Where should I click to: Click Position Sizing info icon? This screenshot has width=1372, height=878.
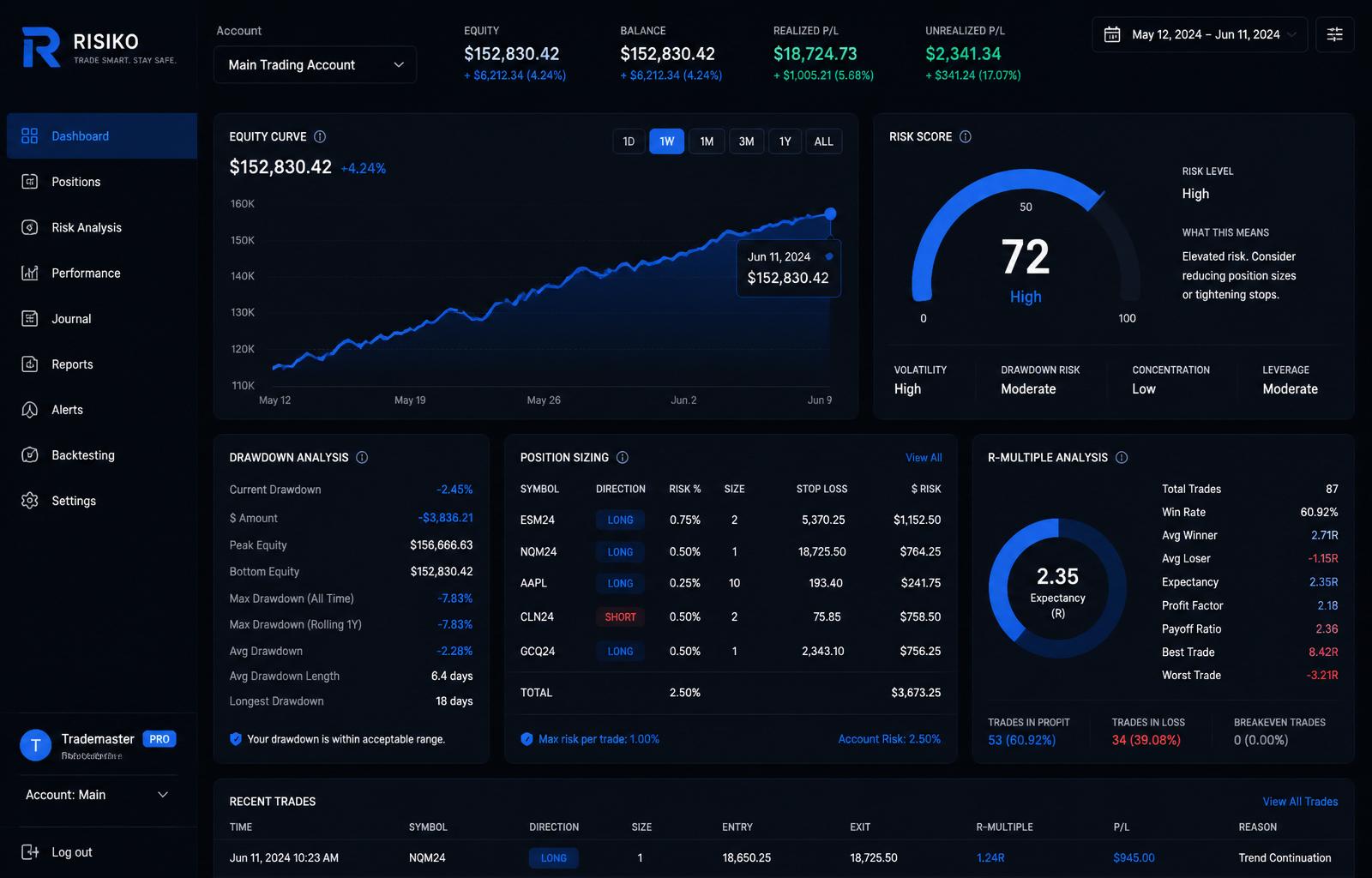[x=623, y=457]
